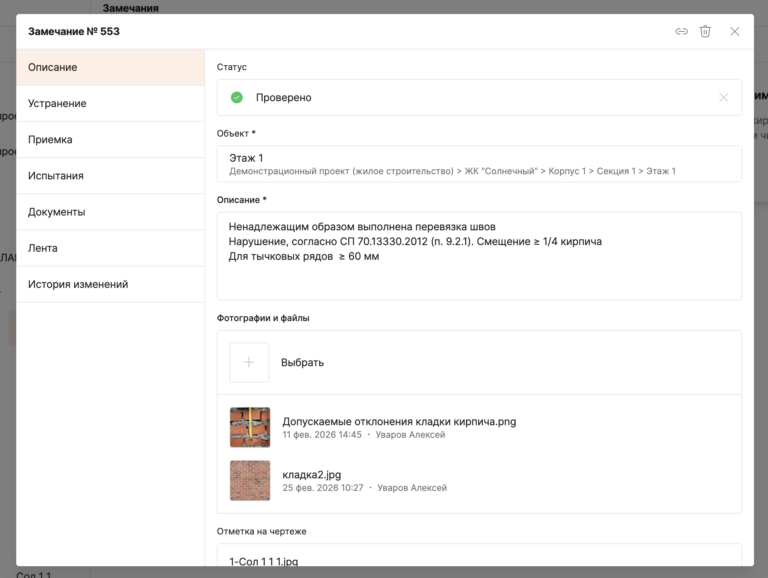Close the remark dialog
The width and height of the screenshot is (768, 578).
pyautogui.click(x=735, y=31)
